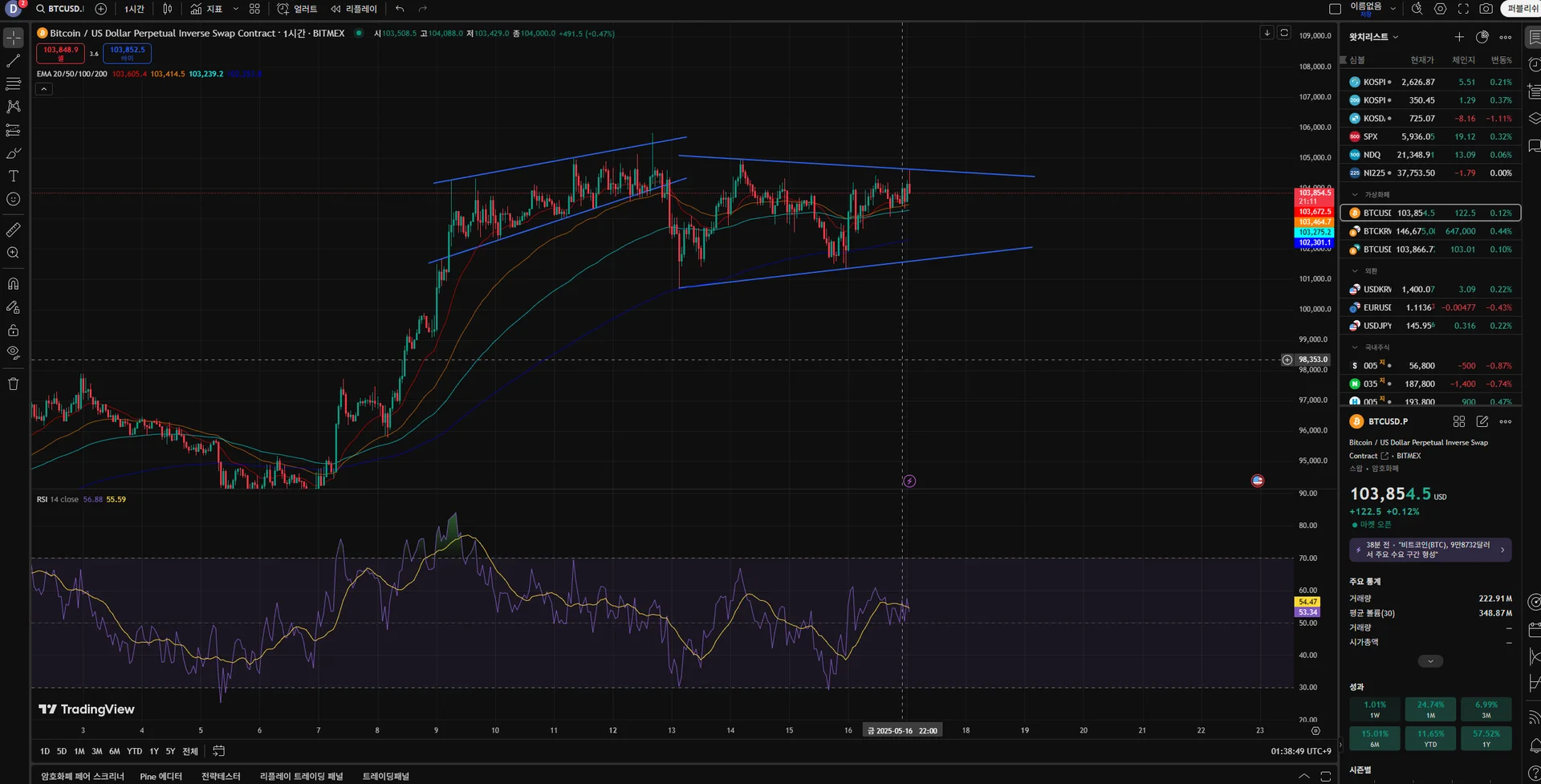1541x784 pixels.
Task: Click the go-to-date calendar icon
Action: click(x=218, y=751)
